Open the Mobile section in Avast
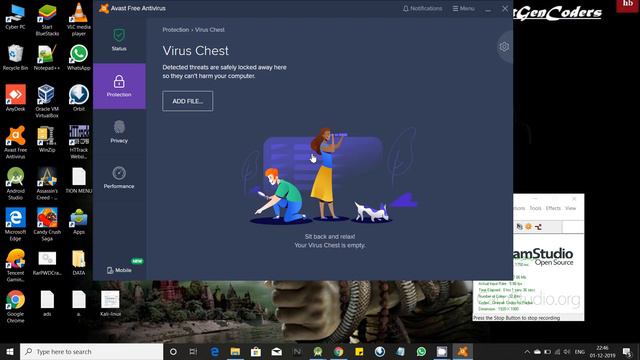 119,270
